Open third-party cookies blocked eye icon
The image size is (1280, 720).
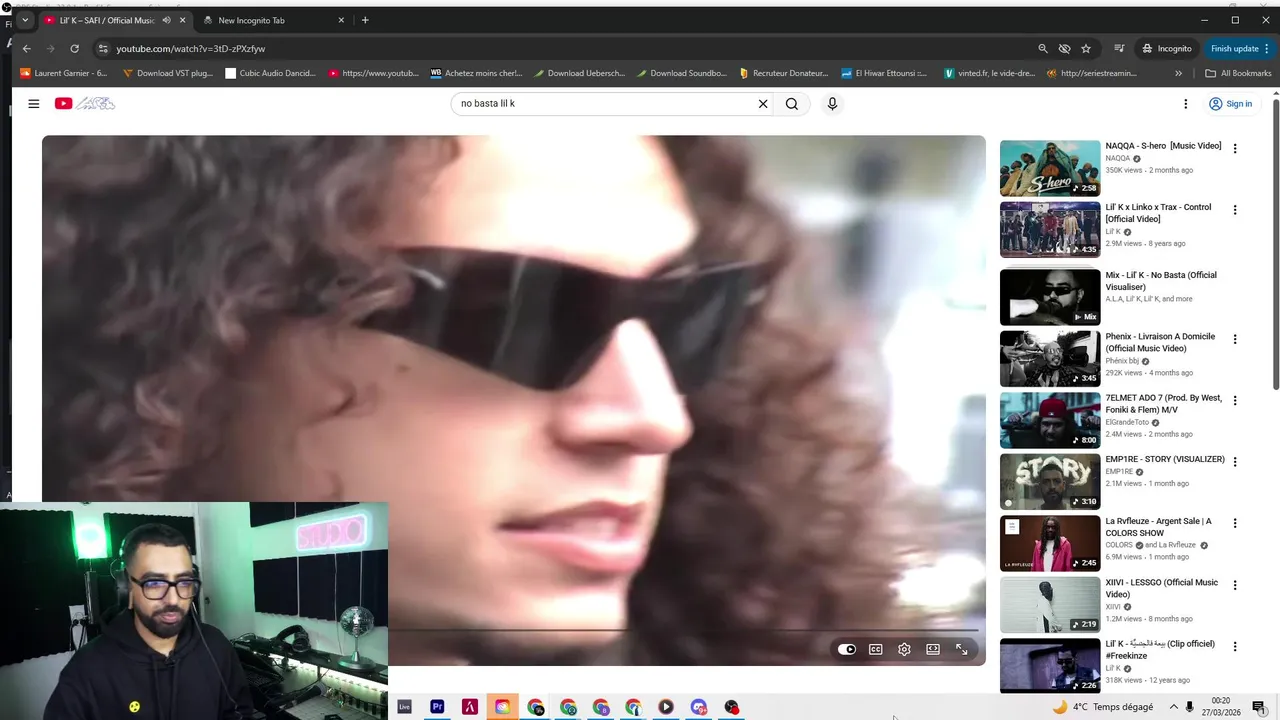[x=1064, y=48]
